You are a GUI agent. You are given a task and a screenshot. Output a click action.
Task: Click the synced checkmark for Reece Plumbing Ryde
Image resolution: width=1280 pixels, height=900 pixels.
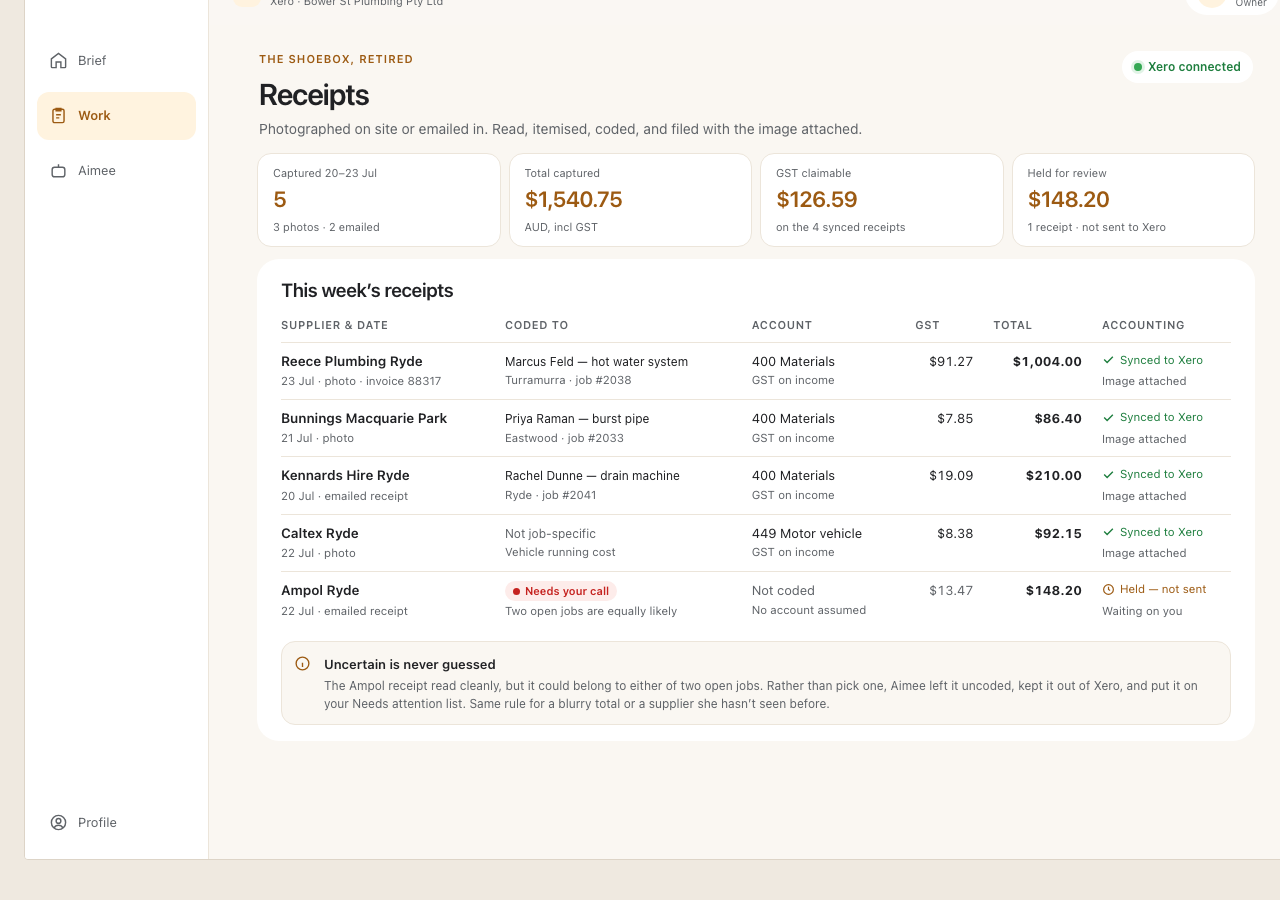click(x=1108, y=360)
